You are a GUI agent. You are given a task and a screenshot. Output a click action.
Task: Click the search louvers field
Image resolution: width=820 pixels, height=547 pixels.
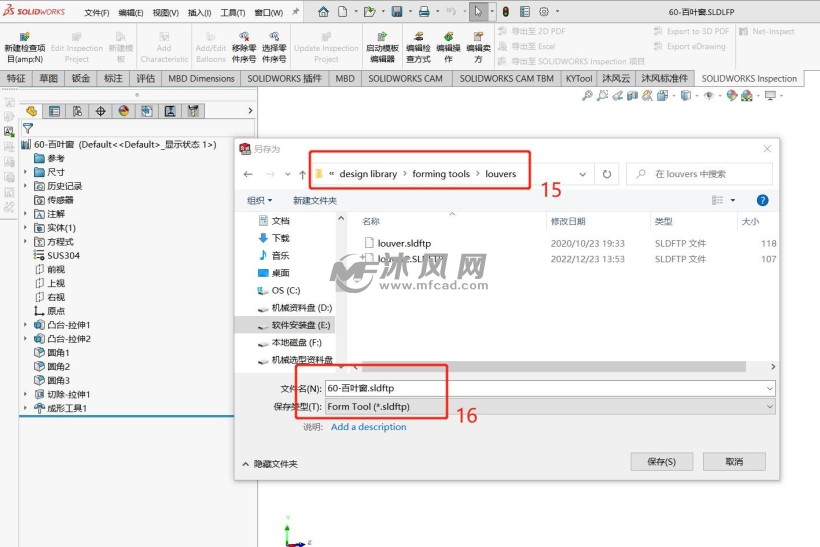click(x=699, y=174)
